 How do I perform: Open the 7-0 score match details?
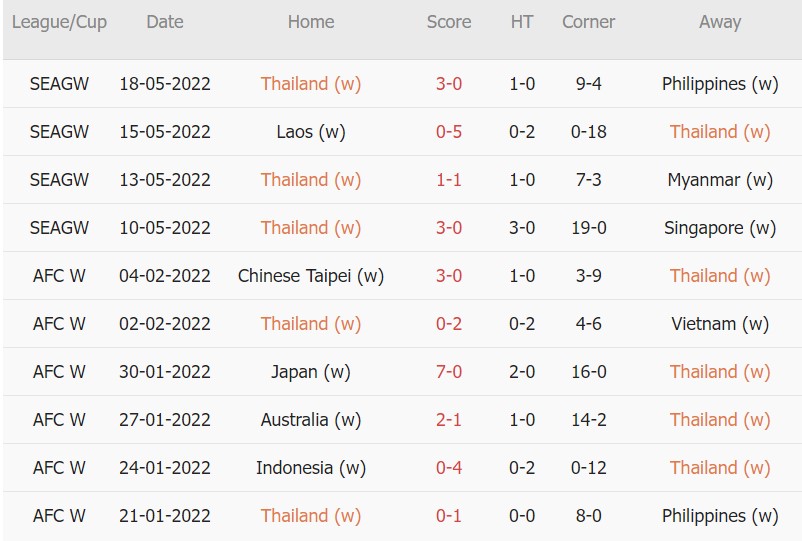(x=449, y=372)
